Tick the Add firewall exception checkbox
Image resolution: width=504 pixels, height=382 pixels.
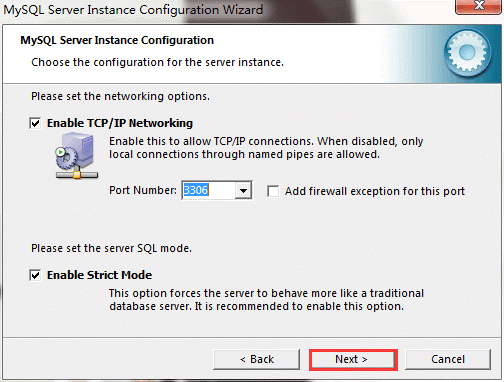(273, 191)
